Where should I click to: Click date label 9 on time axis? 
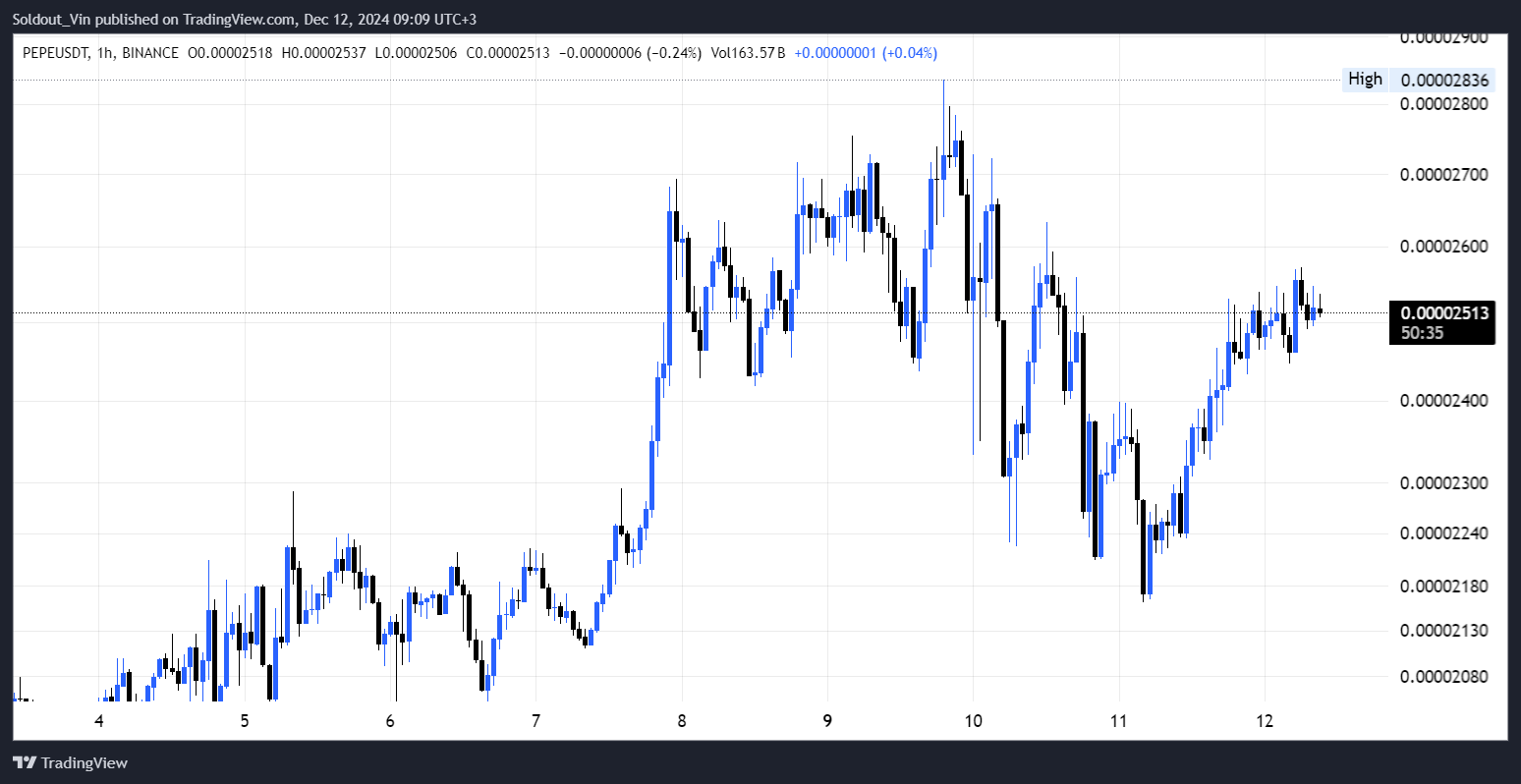coord(827,721)
